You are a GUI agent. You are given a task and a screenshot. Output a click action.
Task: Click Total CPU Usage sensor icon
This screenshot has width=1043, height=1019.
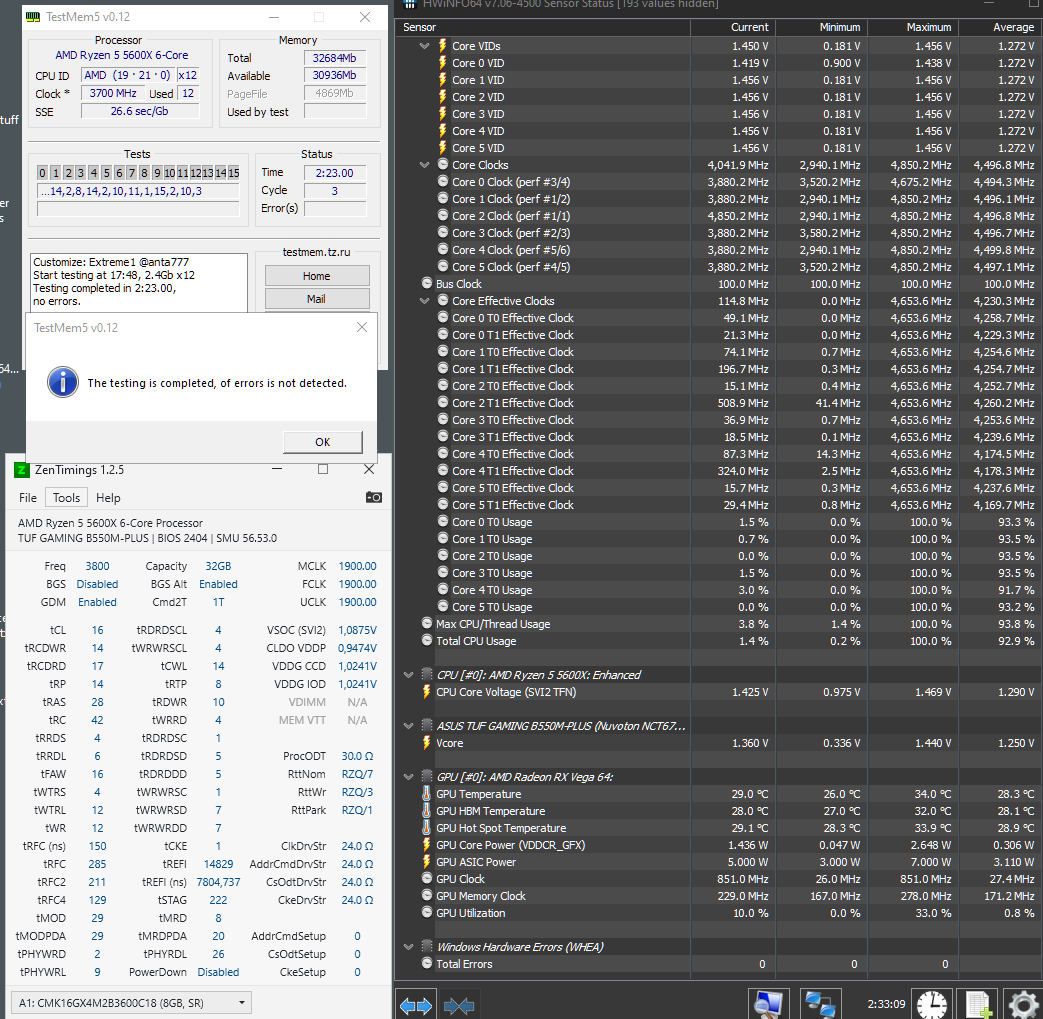point(427,640)
